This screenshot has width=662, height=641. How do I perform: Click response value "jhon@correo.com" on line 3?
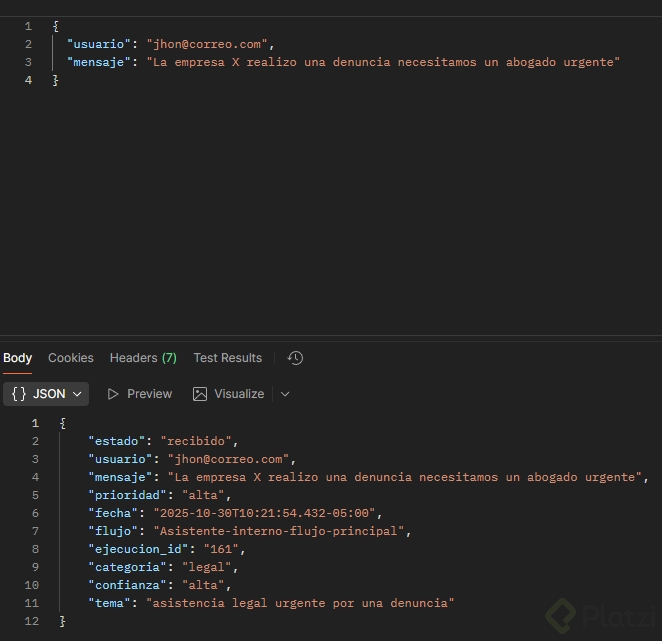point(228,459)
